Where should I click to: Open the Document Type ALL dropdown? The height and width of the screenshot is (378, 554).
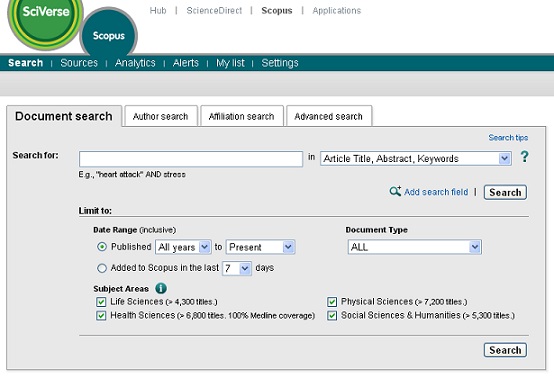point(414,247)
